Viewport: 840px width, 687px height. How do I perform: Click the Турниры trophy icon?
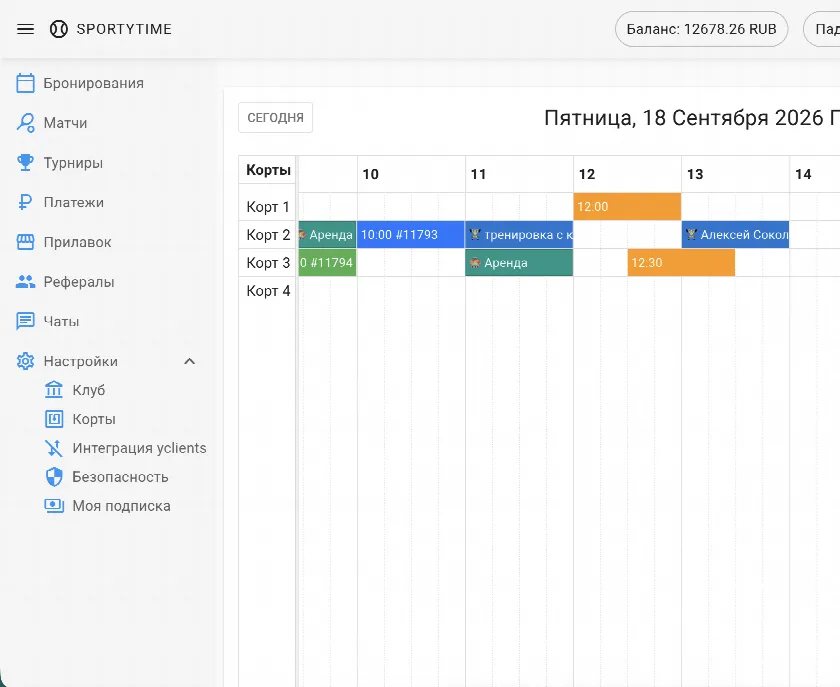25,162
